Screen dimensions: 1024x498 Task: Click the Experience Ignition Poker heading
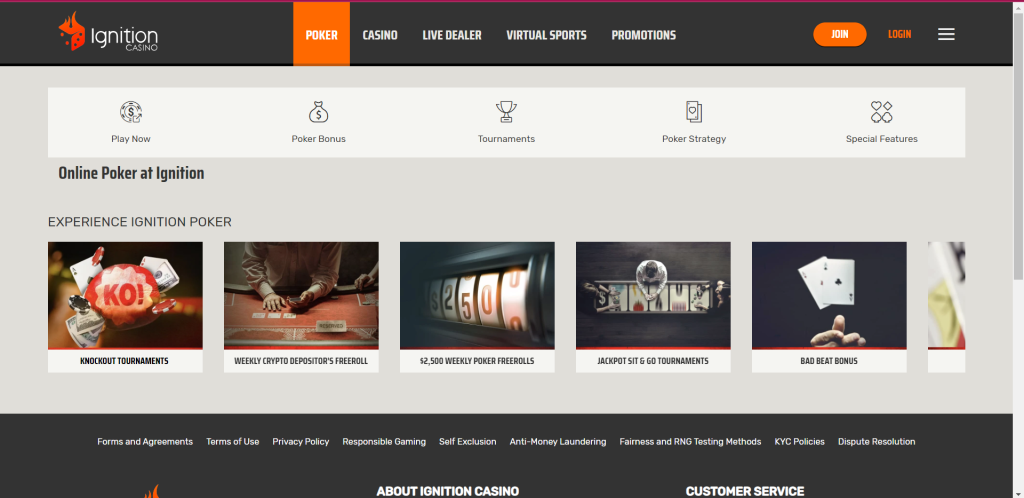(140, 222)
